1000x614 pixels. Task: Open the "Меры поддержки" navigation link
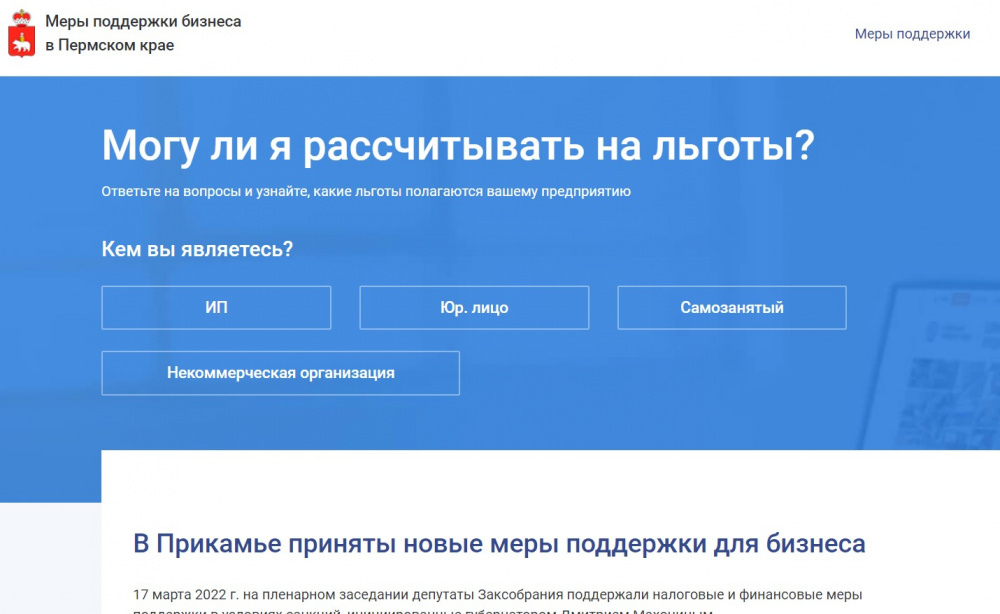coord(912,34)
